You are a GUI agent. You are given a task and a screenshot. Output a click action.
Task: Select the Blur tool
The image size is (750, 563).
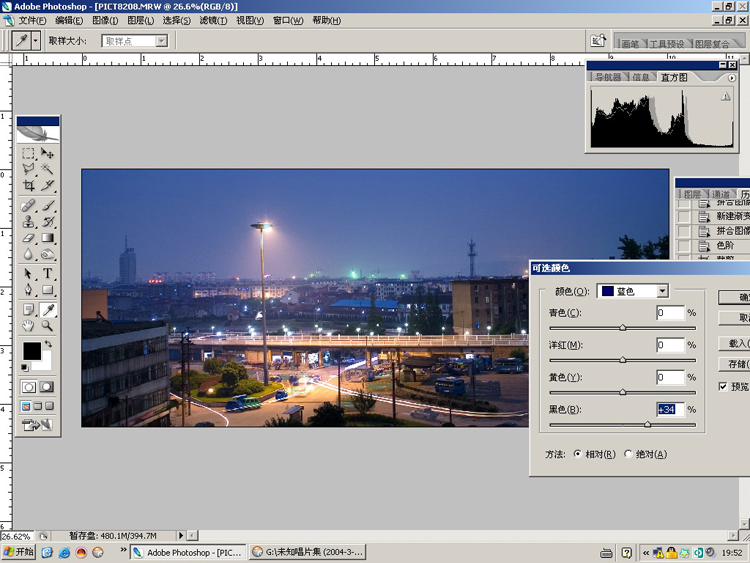(28, 254)
